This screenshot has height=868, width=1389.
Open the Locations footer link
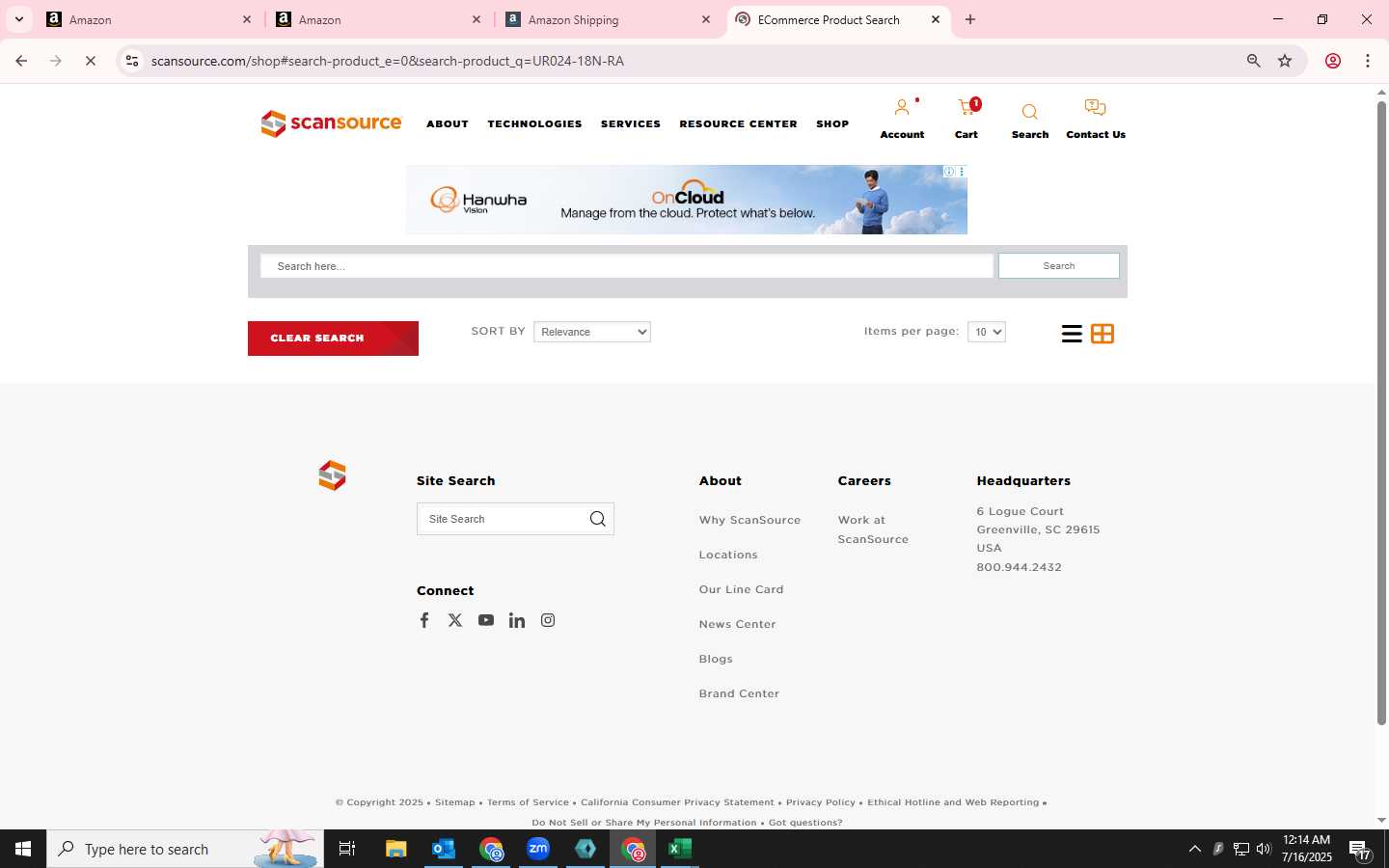point(728,555)
